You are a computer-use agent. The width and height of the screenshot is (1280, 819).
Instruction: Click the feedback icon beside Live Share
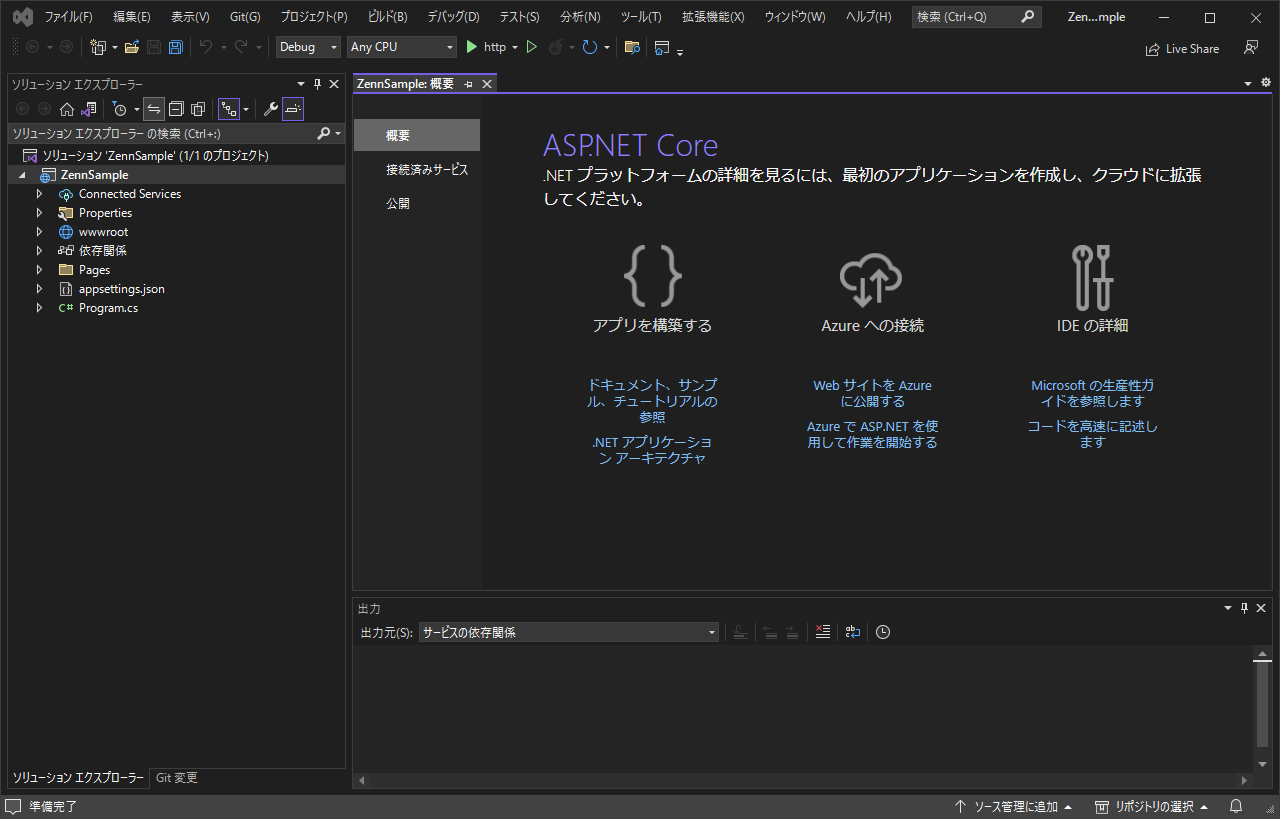click(x=1251, y=47)
